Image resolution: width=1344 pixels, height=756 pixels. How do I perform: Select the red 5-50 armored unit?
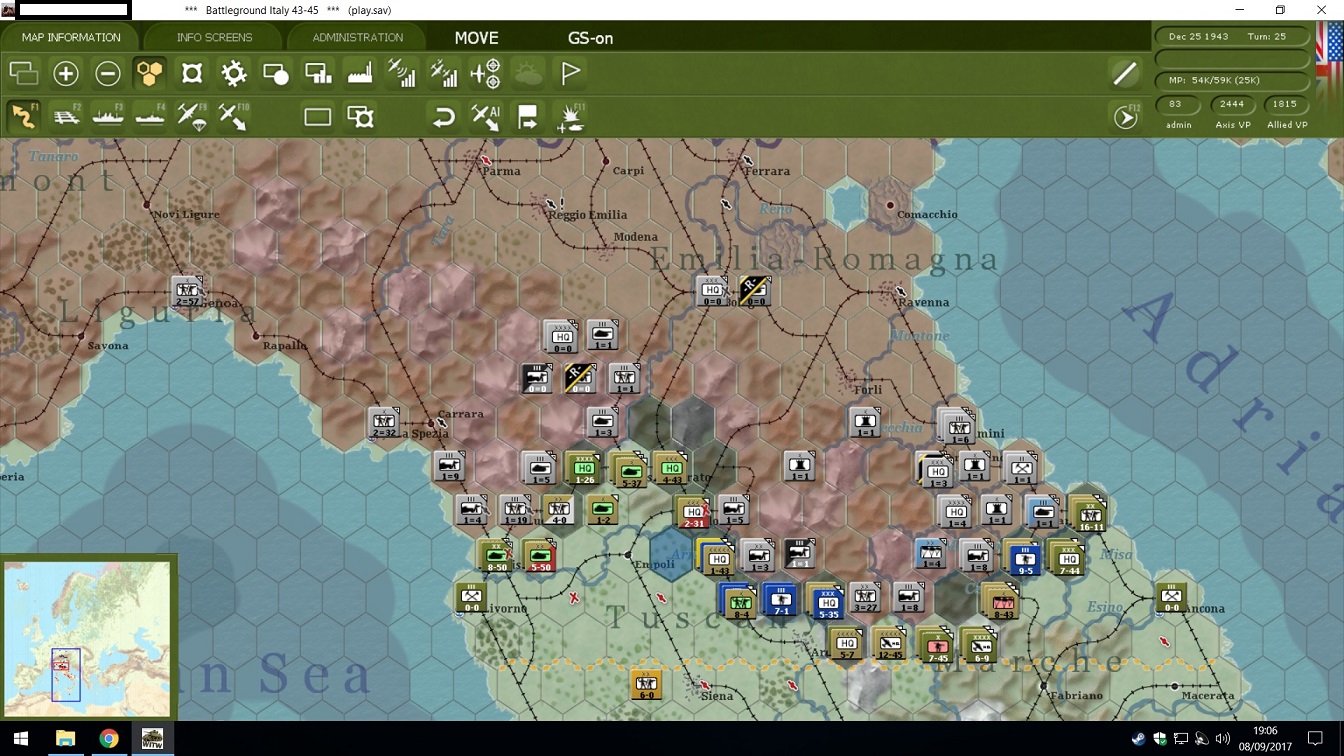click(539, 555)
